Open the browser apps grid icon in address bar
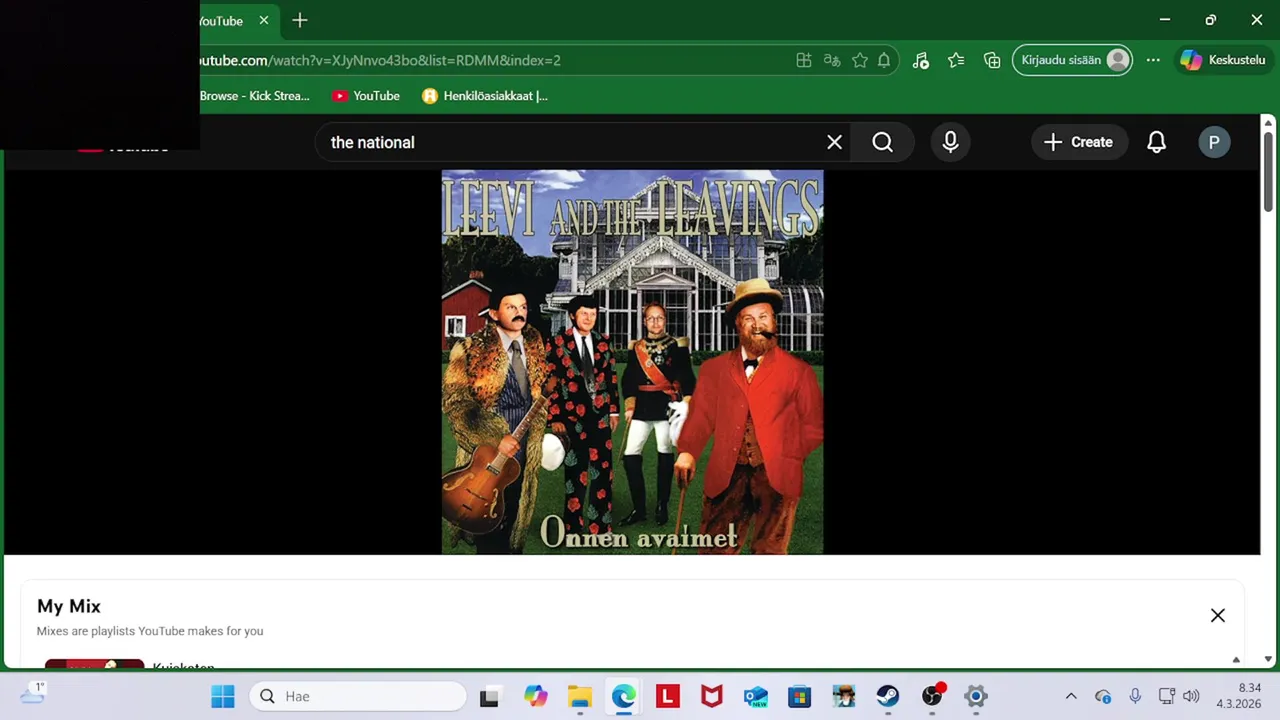 pyautogui.click(x=804, y=60)
